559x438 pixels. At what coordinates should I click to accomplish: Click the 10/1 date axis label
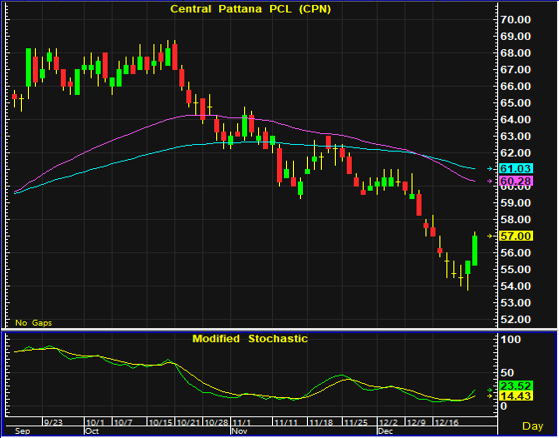point(95,422)
